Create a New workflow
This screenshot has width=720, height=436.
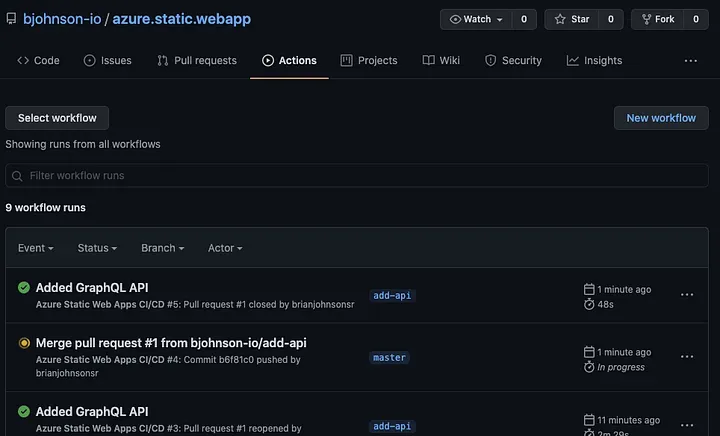pyautogui.click(x=661, y=118)
